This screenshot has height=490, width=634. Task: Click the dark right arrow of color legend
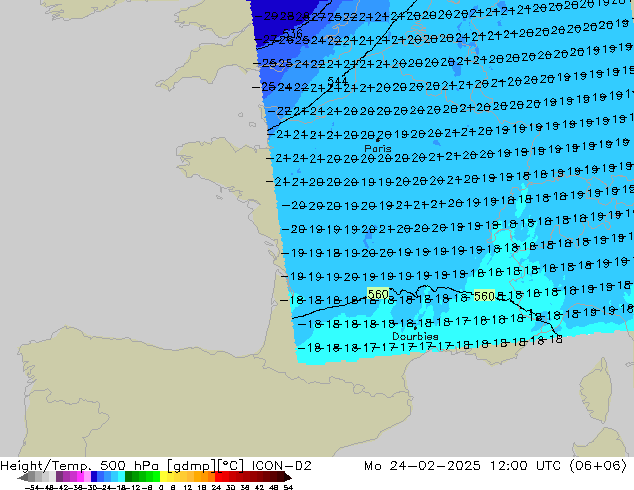(287, 477)
